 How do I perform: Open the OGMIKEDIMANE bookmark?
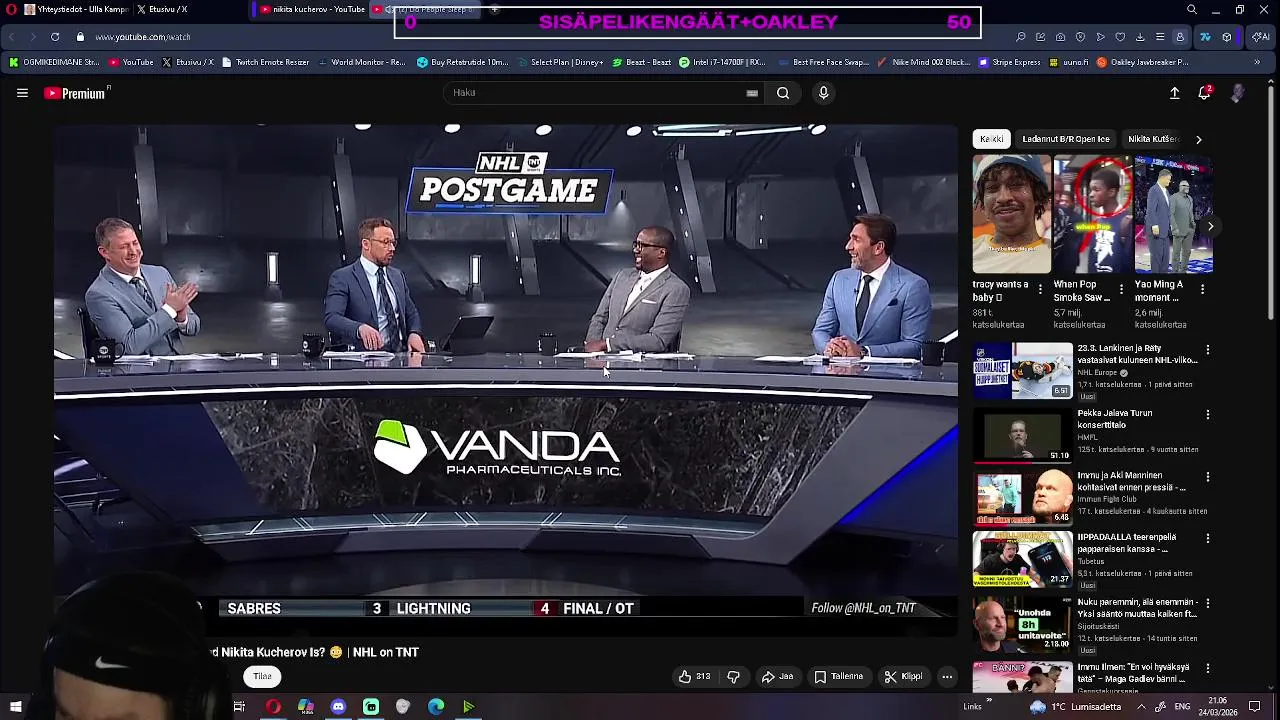coord(54,62)
